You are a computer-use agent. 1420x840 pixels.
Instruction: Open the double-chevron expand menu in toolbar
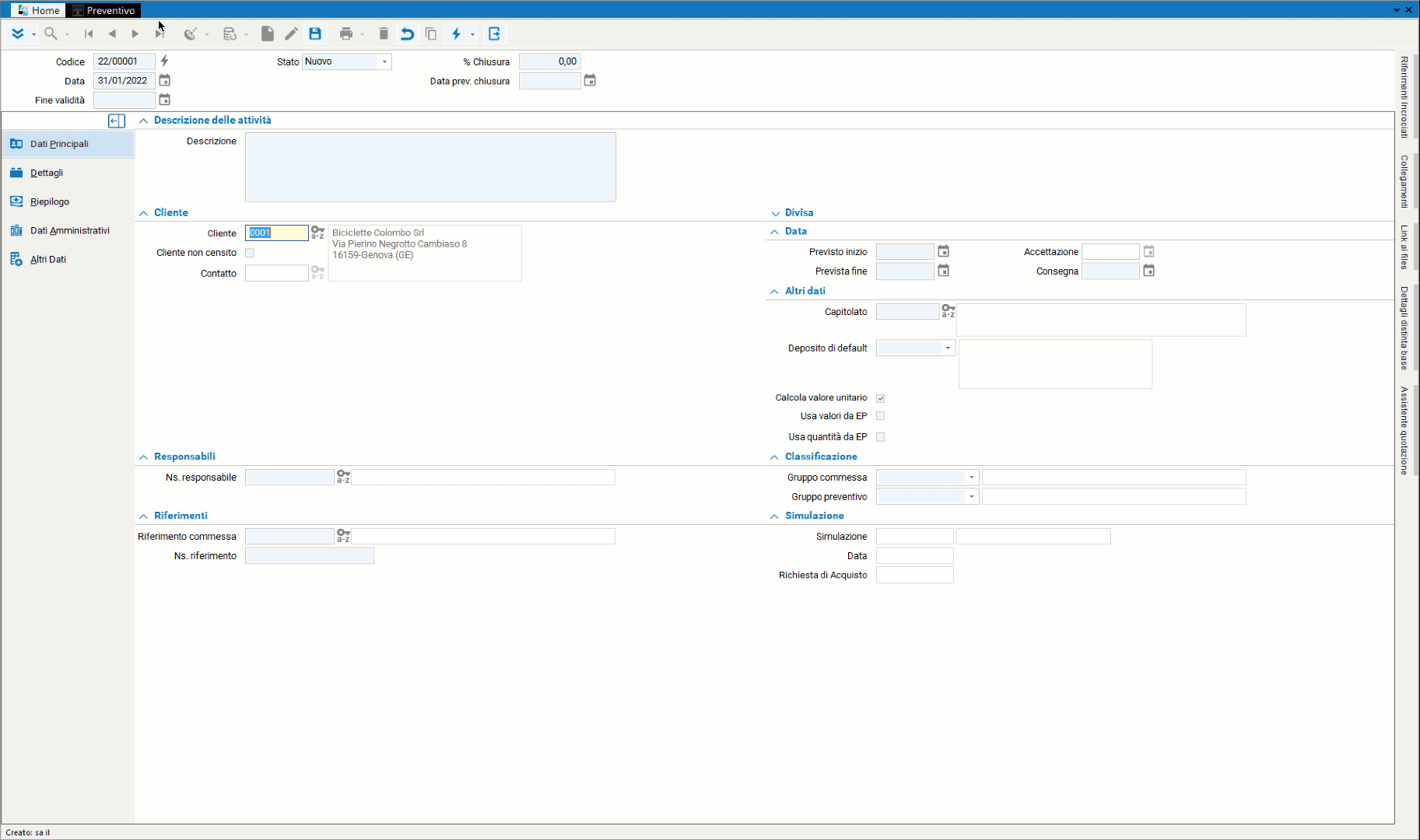pyautogui.click(x=18, y=33)
